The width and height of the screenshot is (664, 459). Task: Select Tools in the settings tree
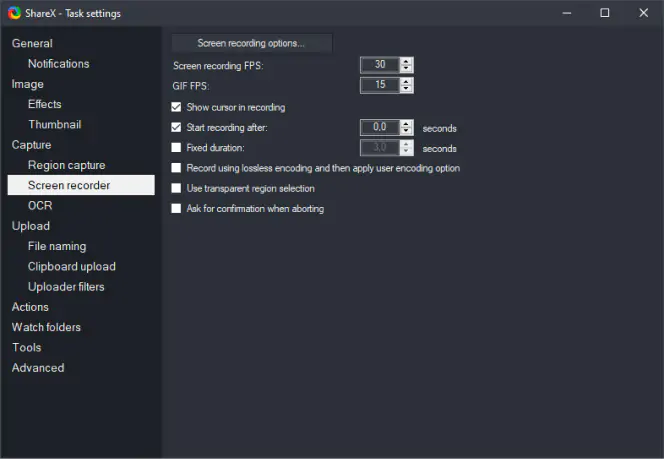click(x=27, y=348)
